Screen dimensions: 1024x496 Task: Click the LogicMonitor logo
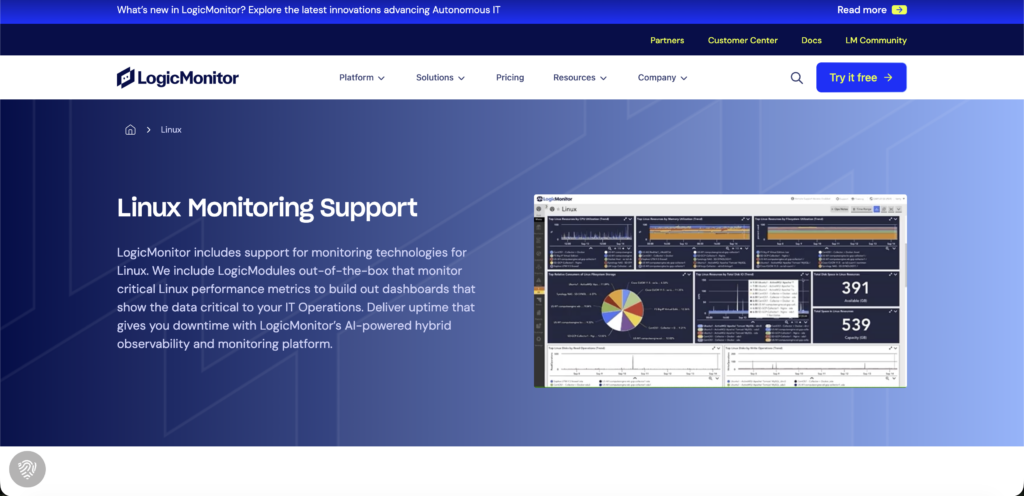click(178, 78)
